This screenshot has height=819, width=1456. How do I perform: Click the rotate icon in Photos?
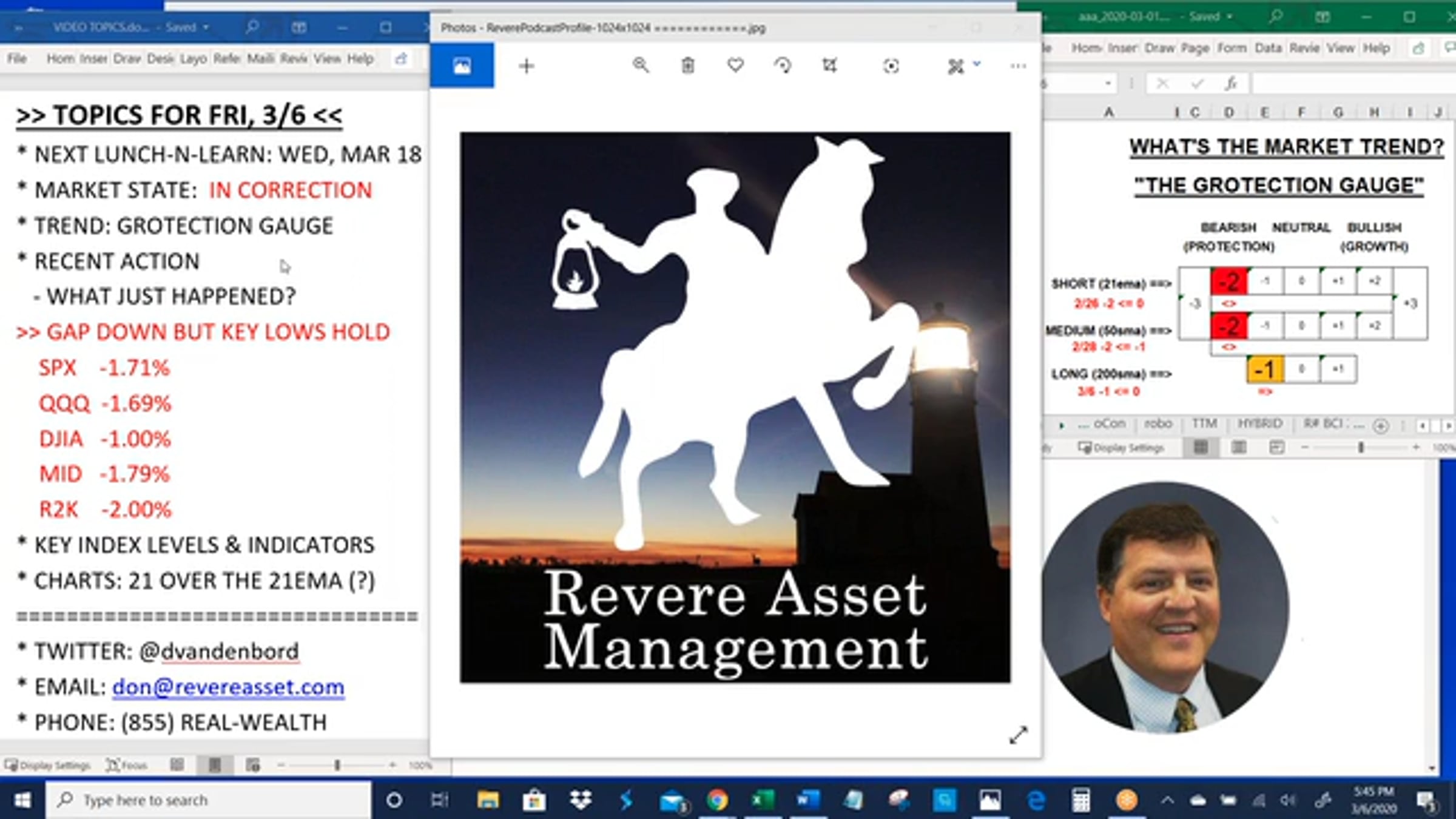783,65
